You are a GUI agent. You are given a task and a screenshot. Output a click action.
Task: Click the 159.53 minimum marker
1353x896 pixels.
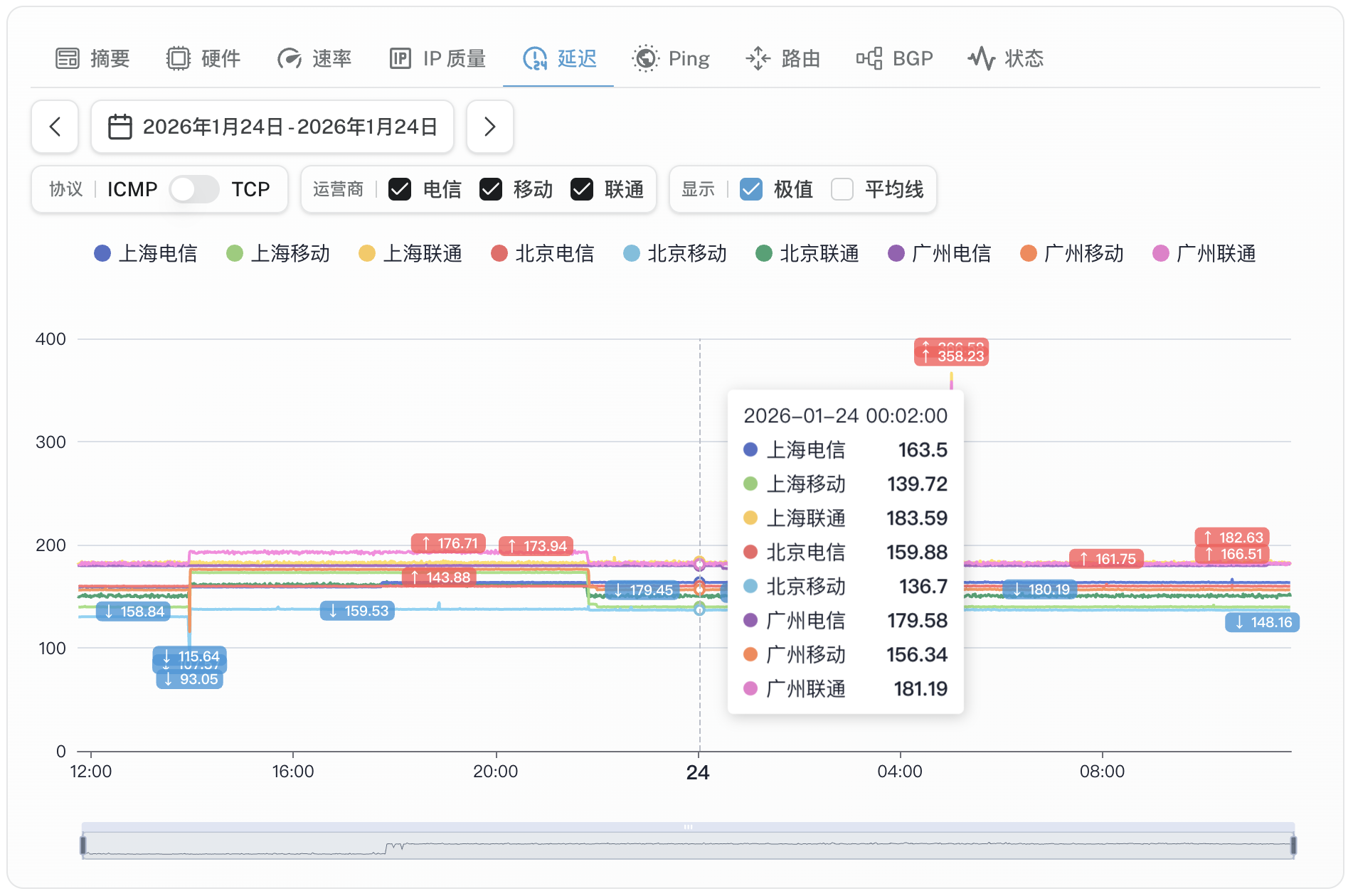point(357,611)
